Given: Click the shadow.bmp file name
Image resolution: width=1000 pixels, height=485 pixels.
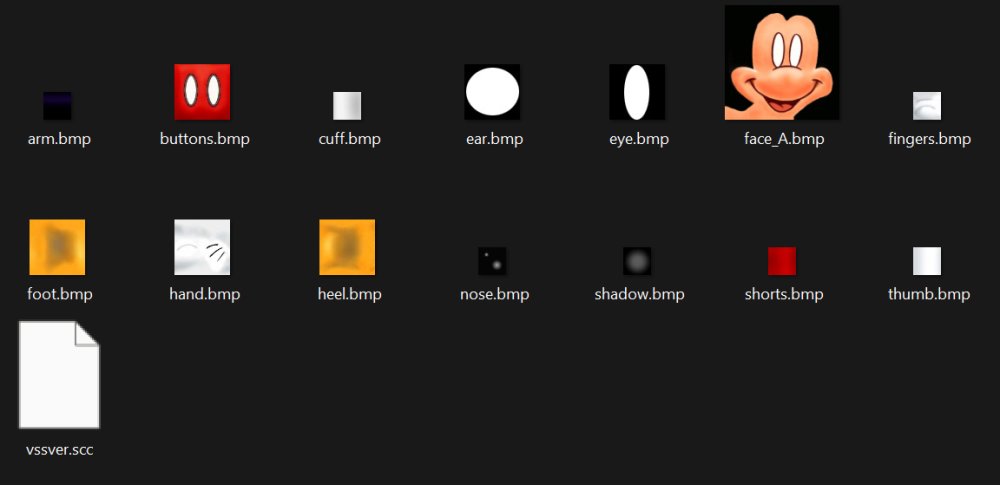Looking at the screenshot, I should click(639, 294).
